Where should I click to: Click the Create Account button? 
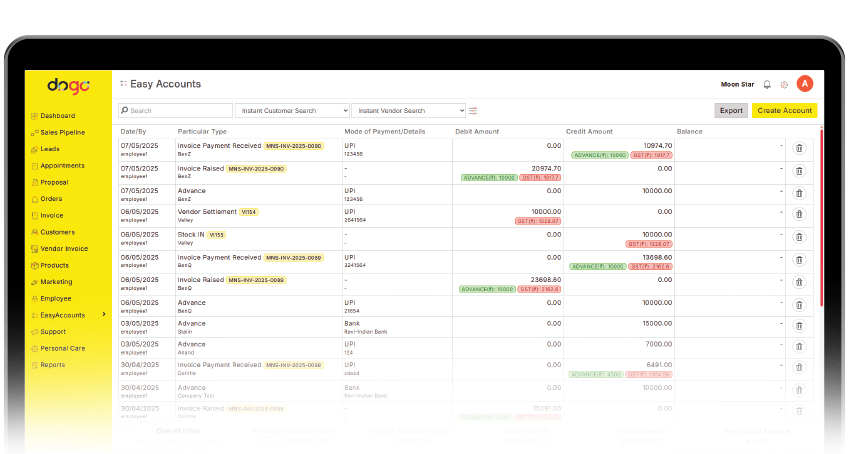coord(784,111)
